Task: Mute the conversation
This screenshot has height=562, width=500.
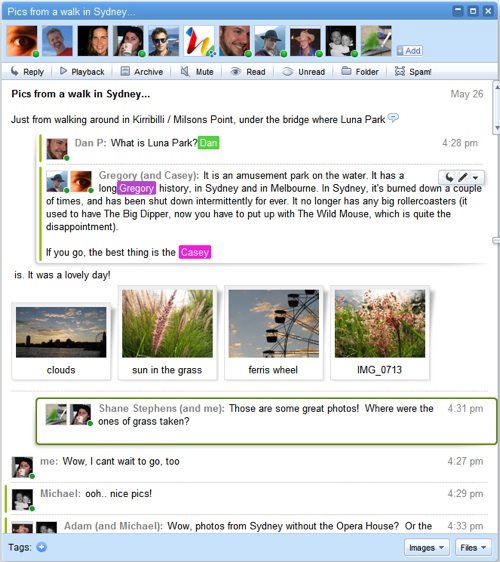Action: point(196,72)
